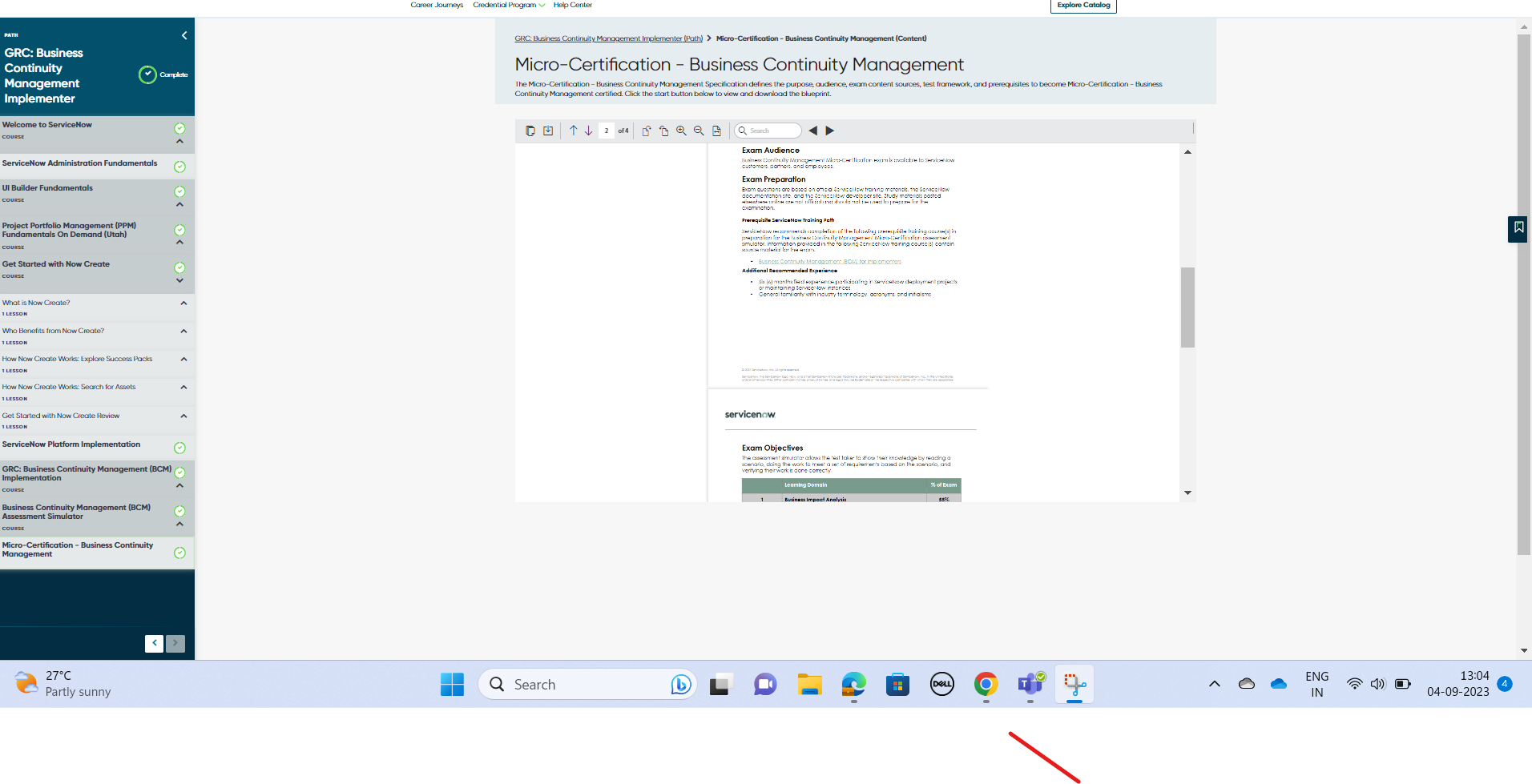
Task: Collapse the Get Started with Now Create course
Action: click(x=179, y=280)
